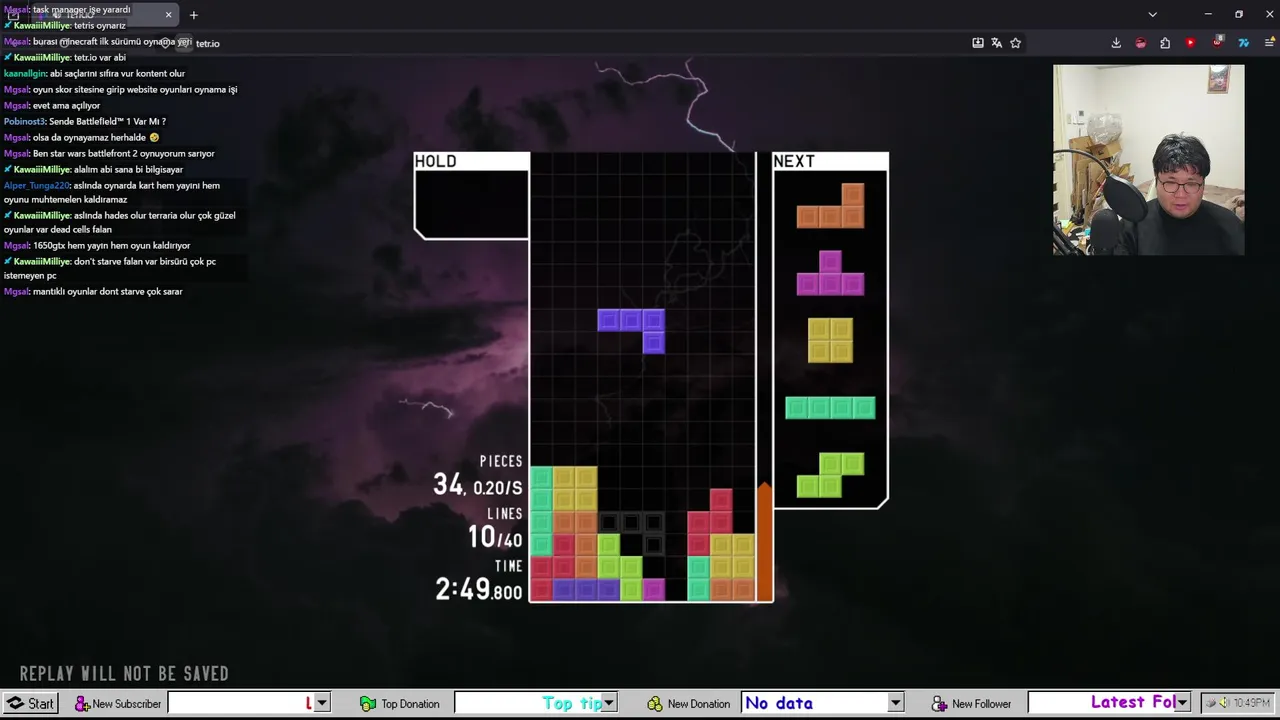Image resolution: width=1280 pixels, height=720 pixels.
Task: Click the orange L piece in NEXT queue
Action: 830,205
